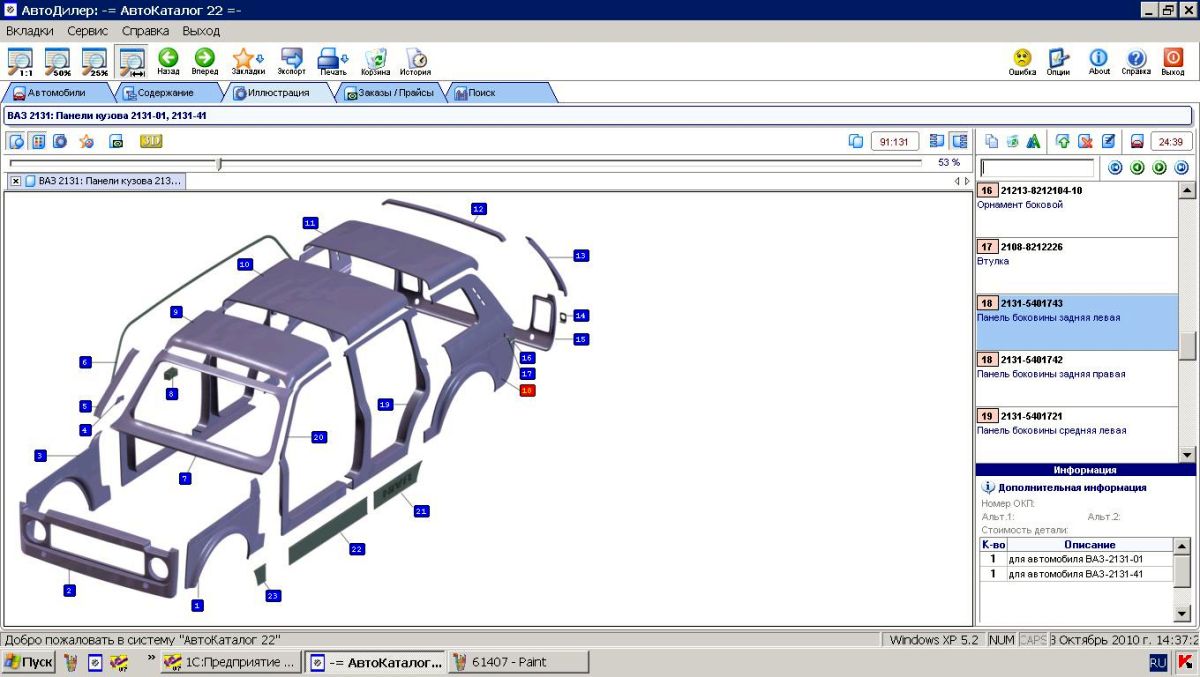Switch to the 61407 - Paint taskbar window
Screen dimensions: 1200x677
(518, 662)
